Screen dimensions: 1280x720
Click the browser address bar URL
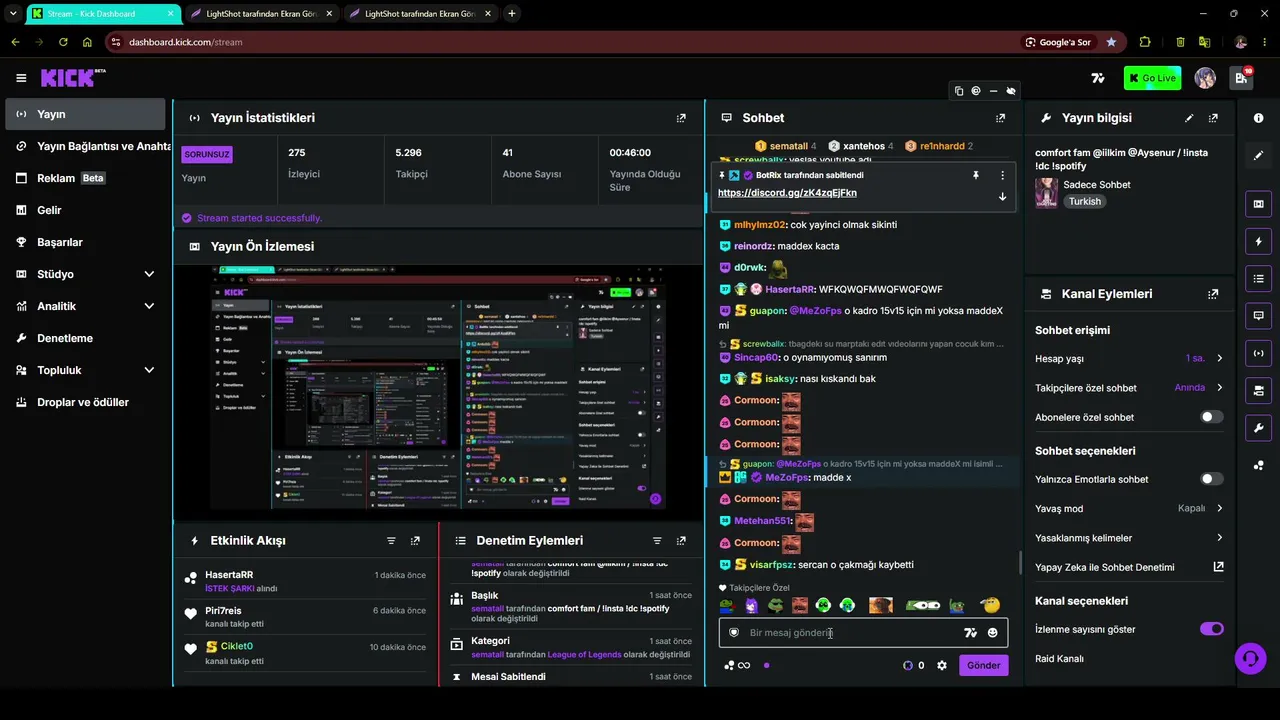[185, 42]
